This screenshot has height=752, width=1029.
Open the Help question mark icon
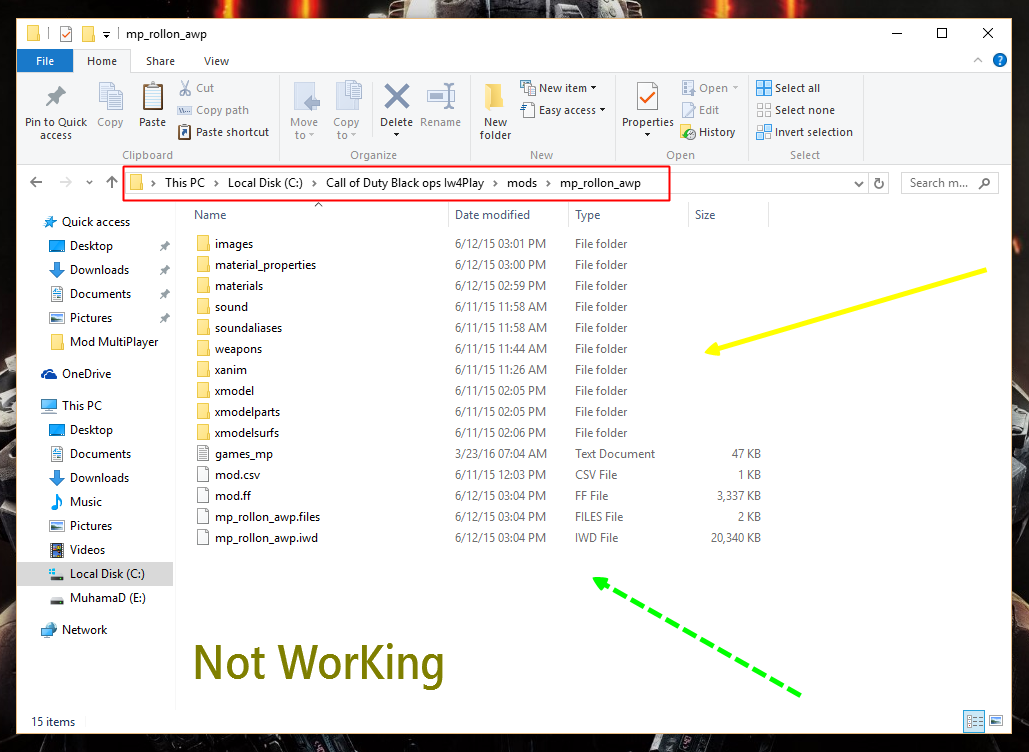click(x=999, y=61)
